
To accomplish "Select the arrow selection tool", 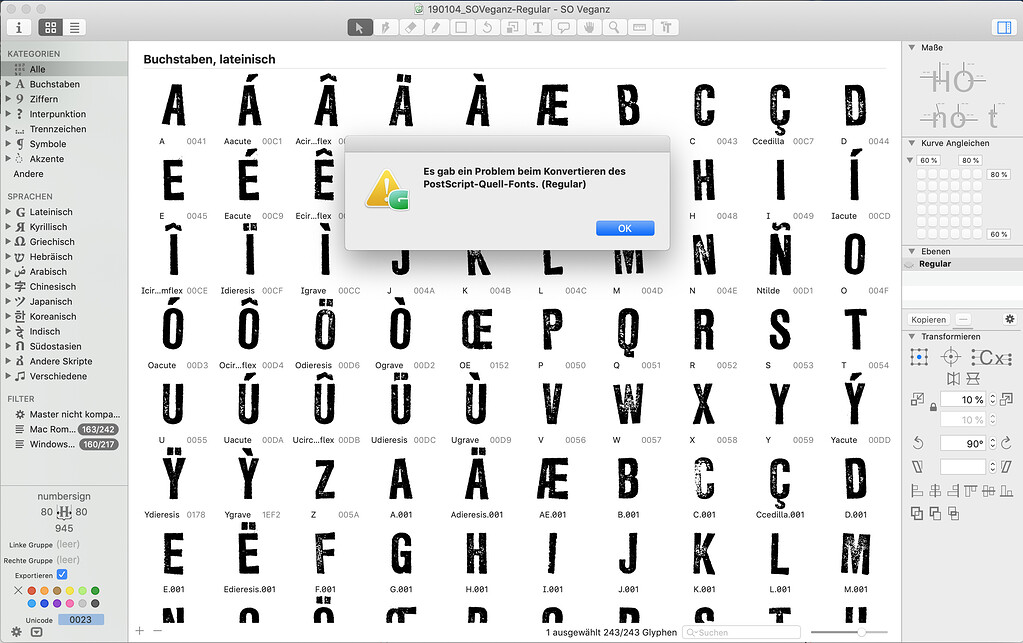I will point(359,27).
